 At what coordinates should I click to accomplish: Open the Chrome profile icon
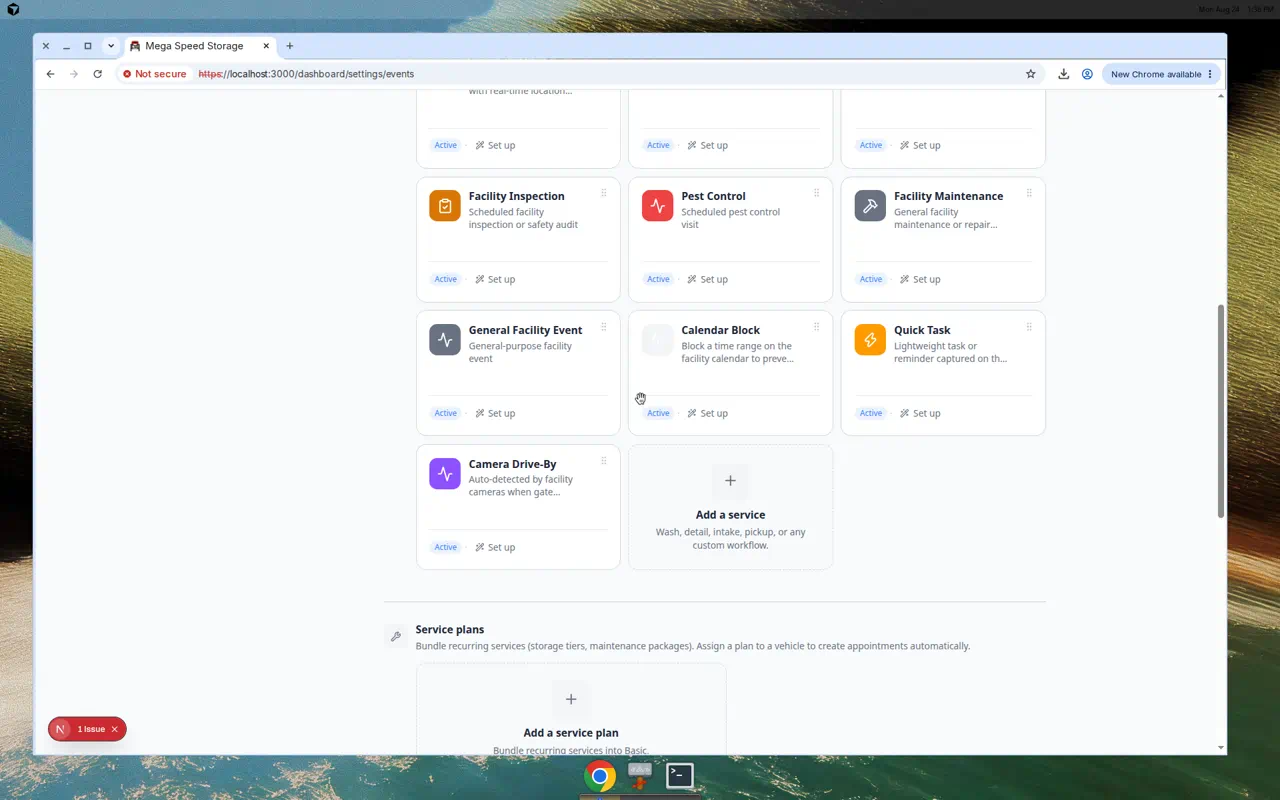(x=1087, y=74)
